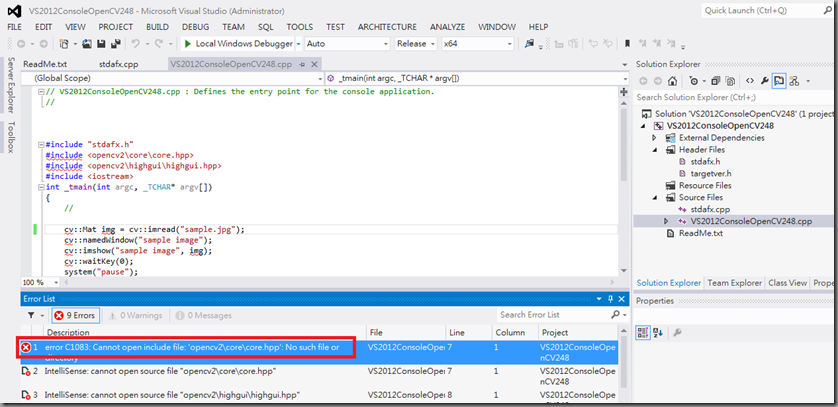This screenshot has height=407, width=838.
Task: Toggle Show All Files in Solution Explorer
Action: coord(730,81)
